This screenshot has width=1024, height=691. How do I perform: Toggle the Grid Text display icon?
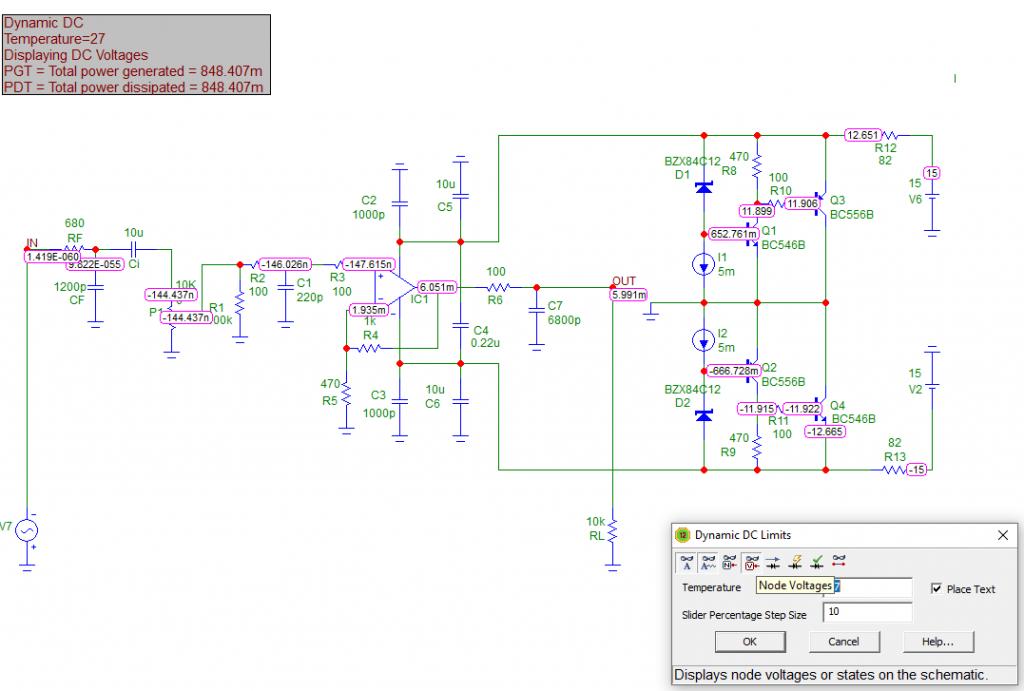(686, 562)
